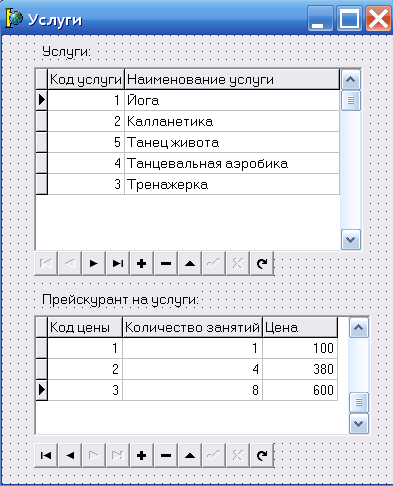Screen dimensions: 393x486
Task: Click scroll-up arrow of Услуги grid
Action: 351,79
